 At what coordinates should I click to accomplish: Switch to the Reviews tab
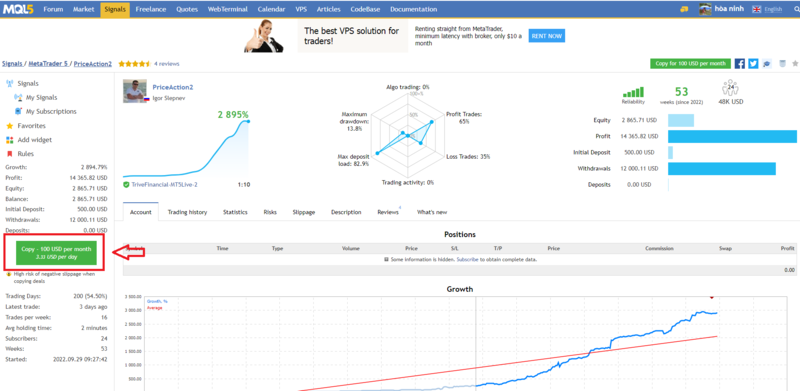388,212
